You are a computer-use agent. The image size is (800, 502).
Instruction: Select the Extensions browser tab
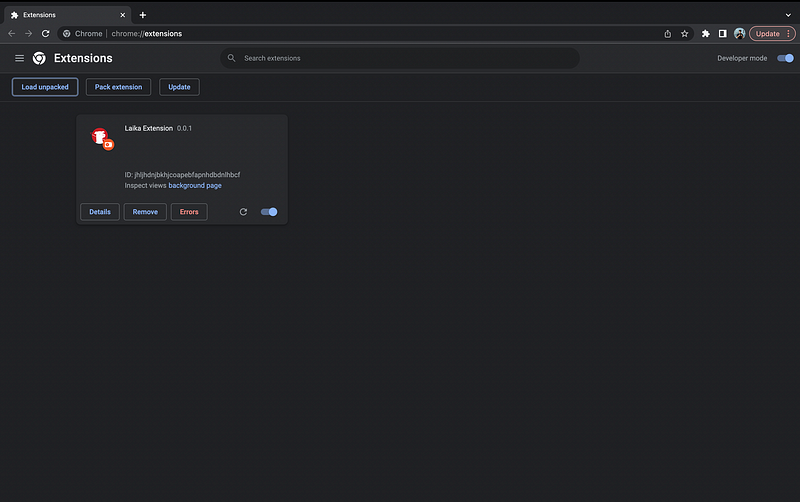[x=65, y=15]
